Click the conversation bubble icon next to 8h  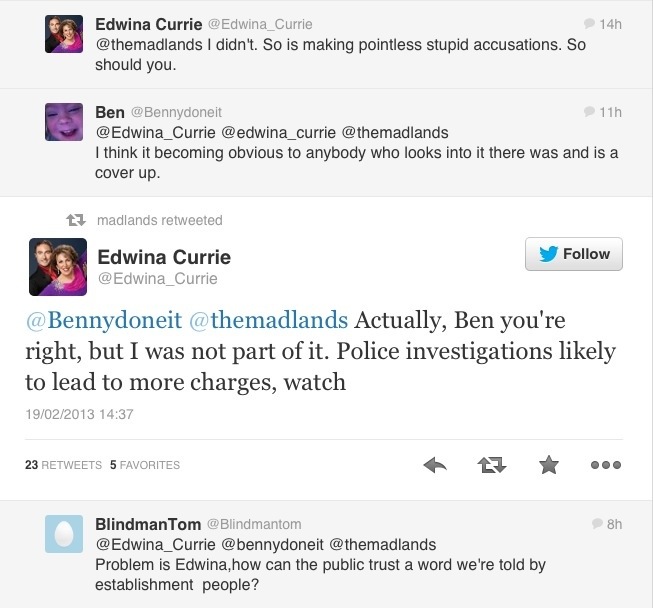click(x=597, y=523)
